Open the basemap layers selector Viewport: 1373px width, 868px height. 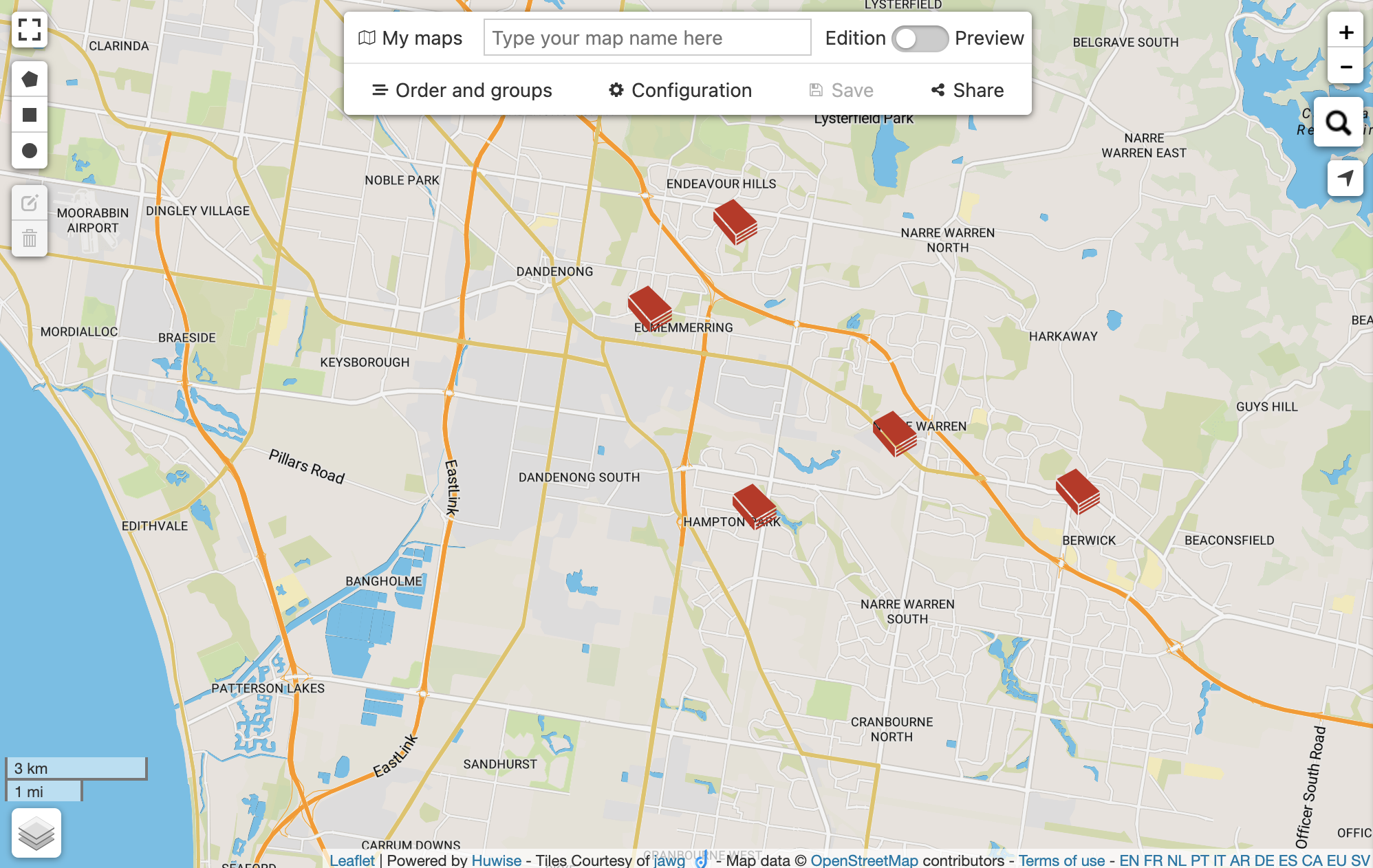(36, 833)
